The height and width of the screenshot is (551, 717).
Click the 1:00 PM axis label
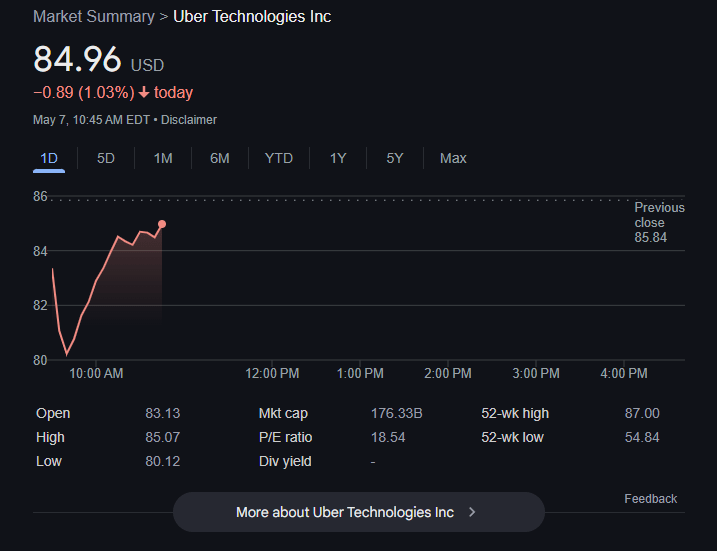coord(360,374)
